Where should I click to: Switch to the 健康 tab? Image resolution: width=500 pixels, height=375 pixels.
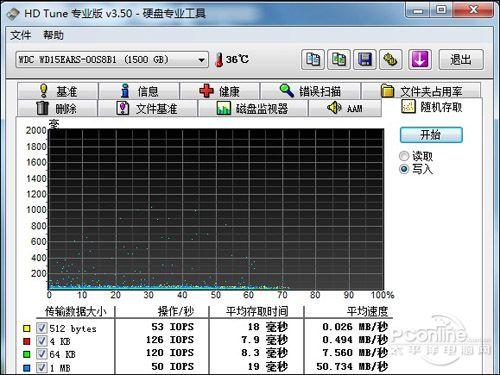(220, 91)
